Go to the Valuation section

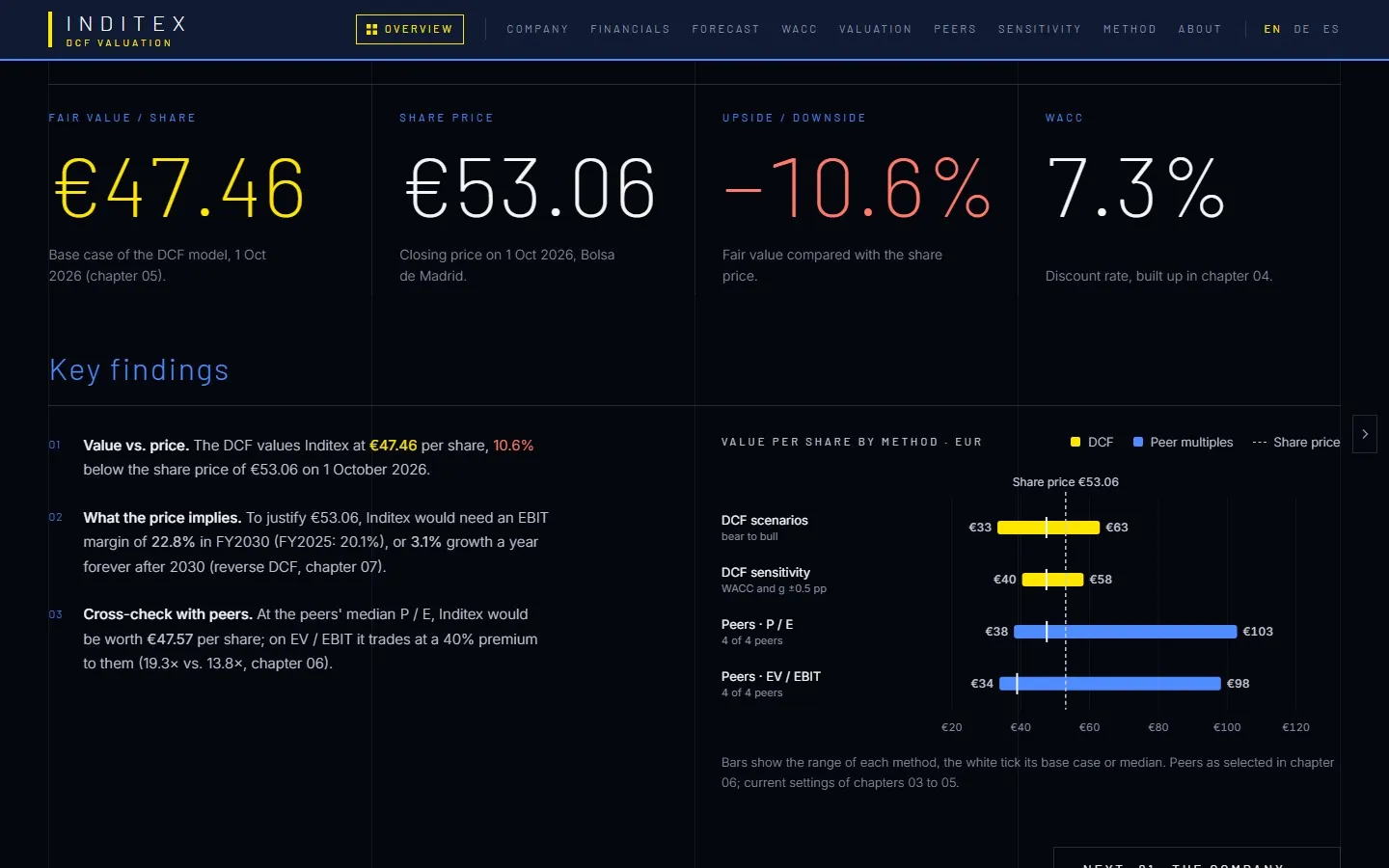[x=876, y=29]
